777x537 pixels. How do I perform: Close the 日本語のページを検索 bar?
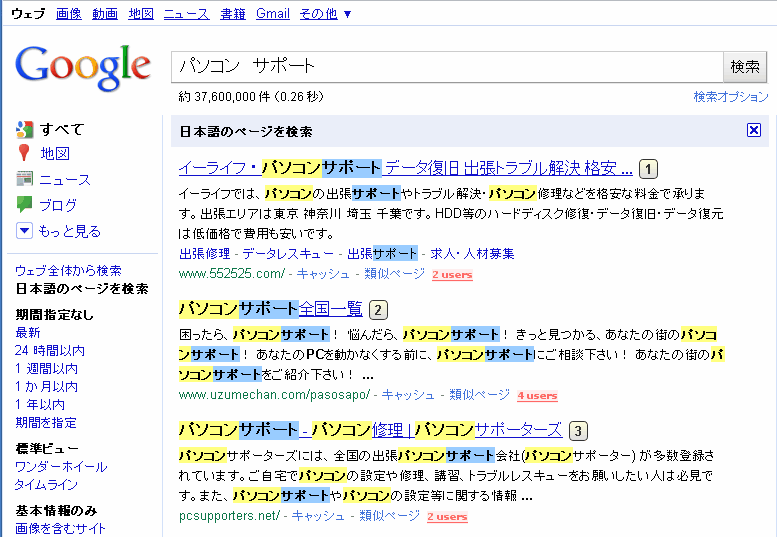tap(755, 131)
